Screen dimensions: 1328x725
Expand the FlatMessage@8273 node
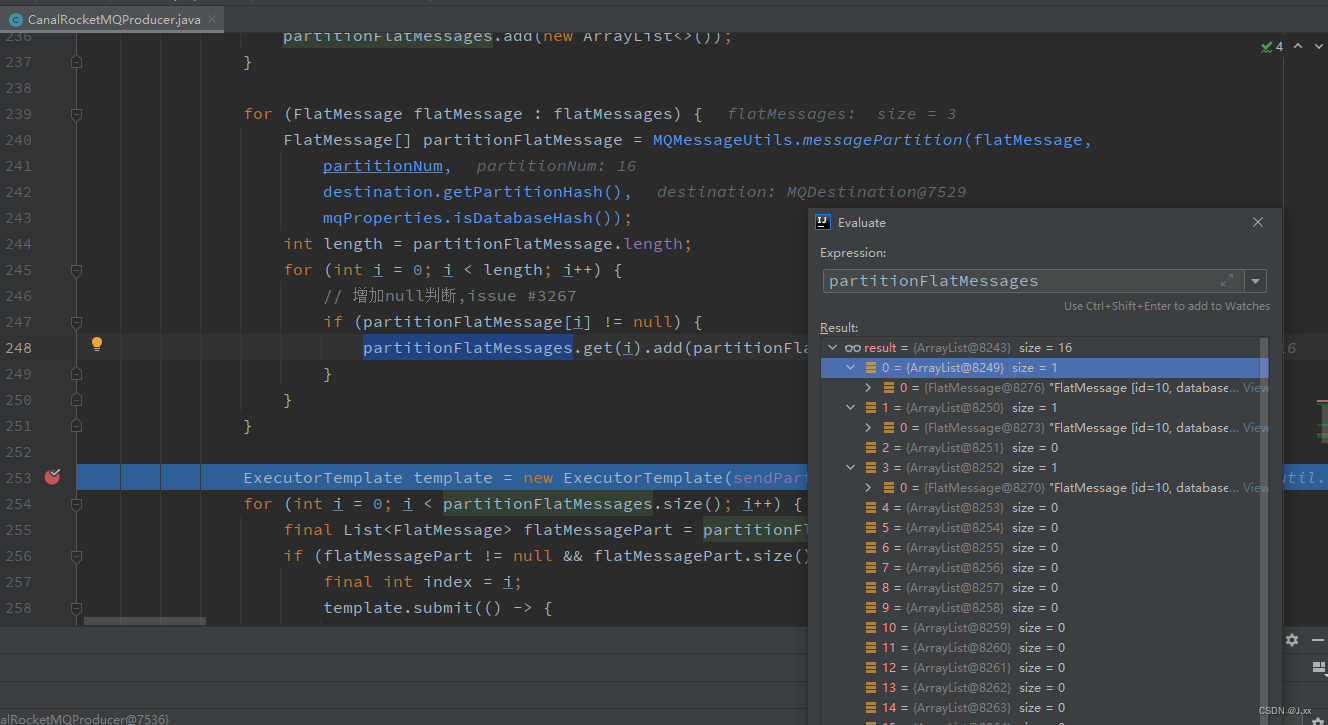(x=868, y=427)
